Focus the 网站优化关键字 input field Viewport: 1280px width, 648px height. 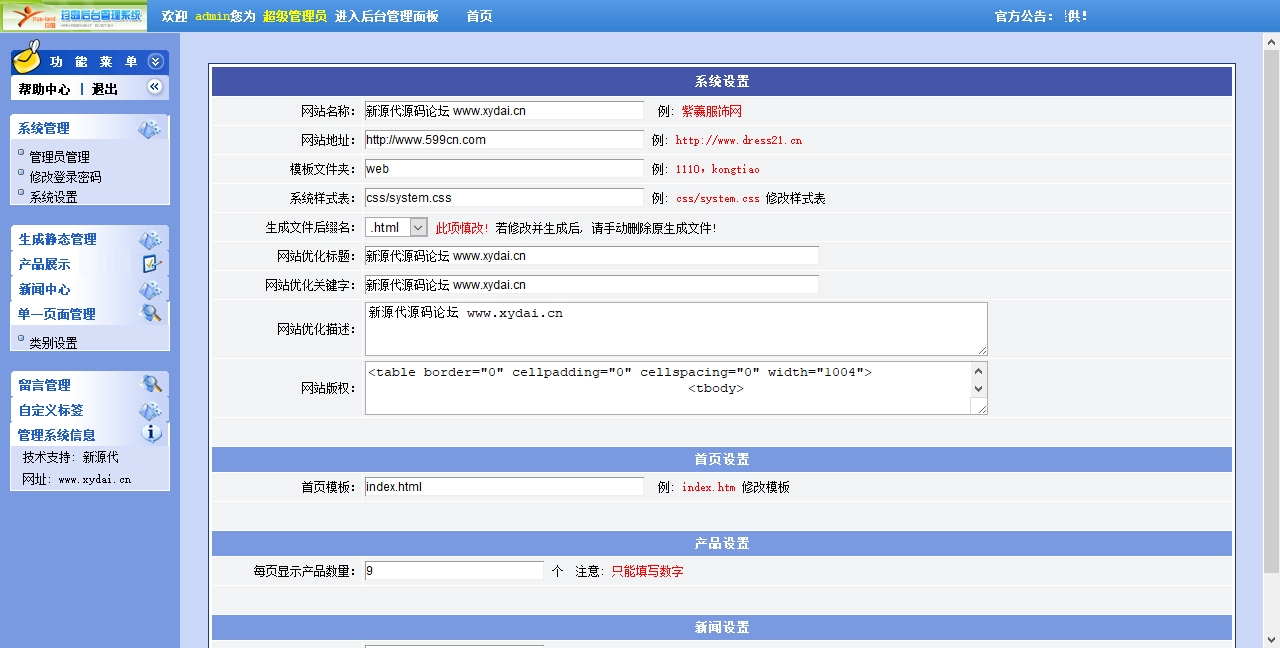pos(592,285)
